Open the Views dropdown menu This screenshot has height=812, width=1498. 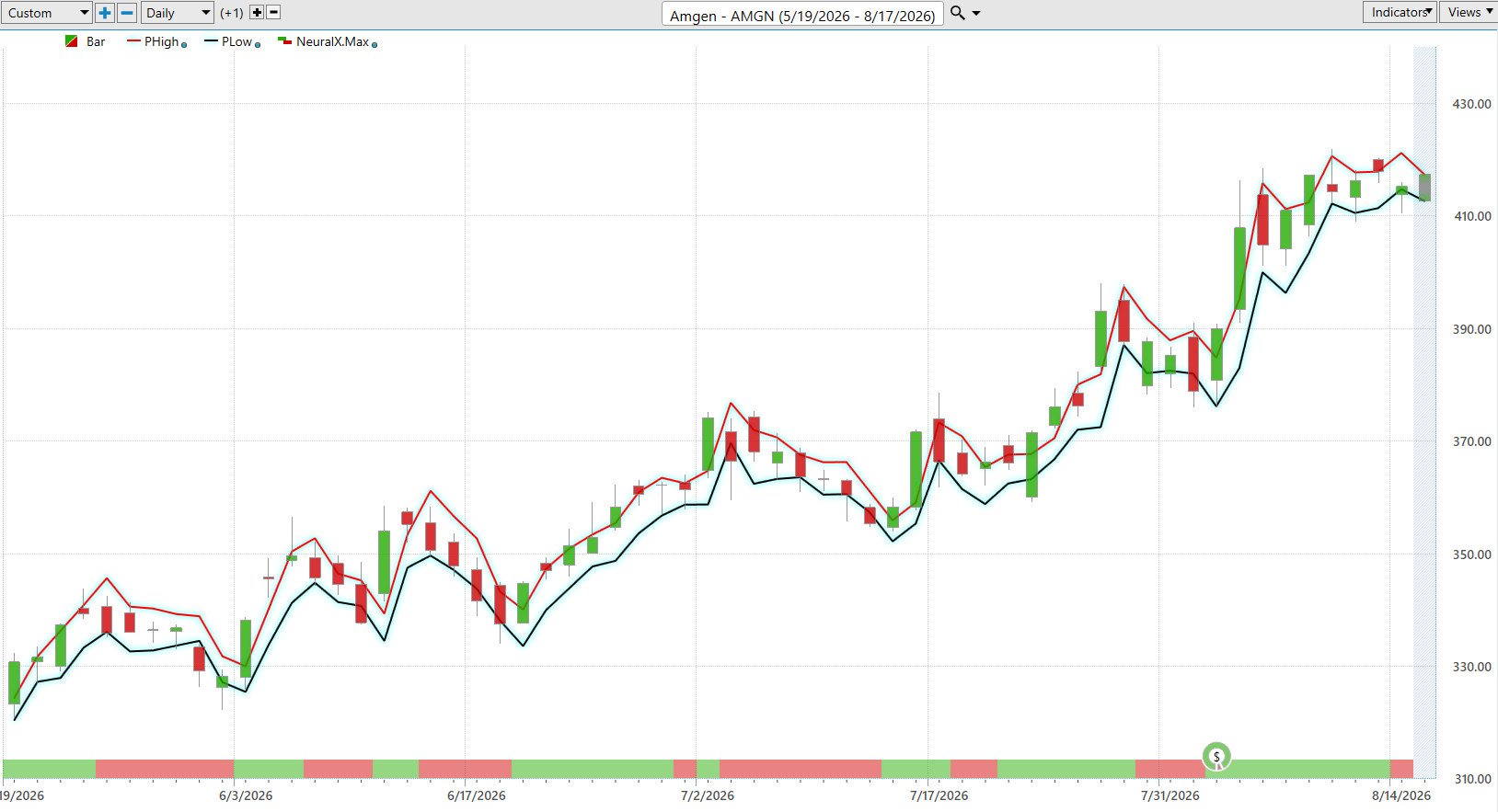pos(1469,12)
